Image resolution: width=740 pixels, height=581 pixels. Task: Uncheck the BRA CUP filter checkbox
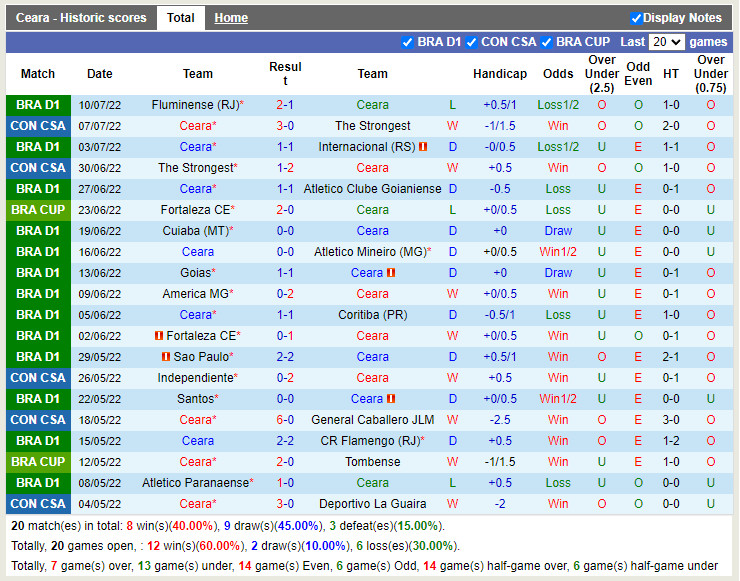click(546, 42)
